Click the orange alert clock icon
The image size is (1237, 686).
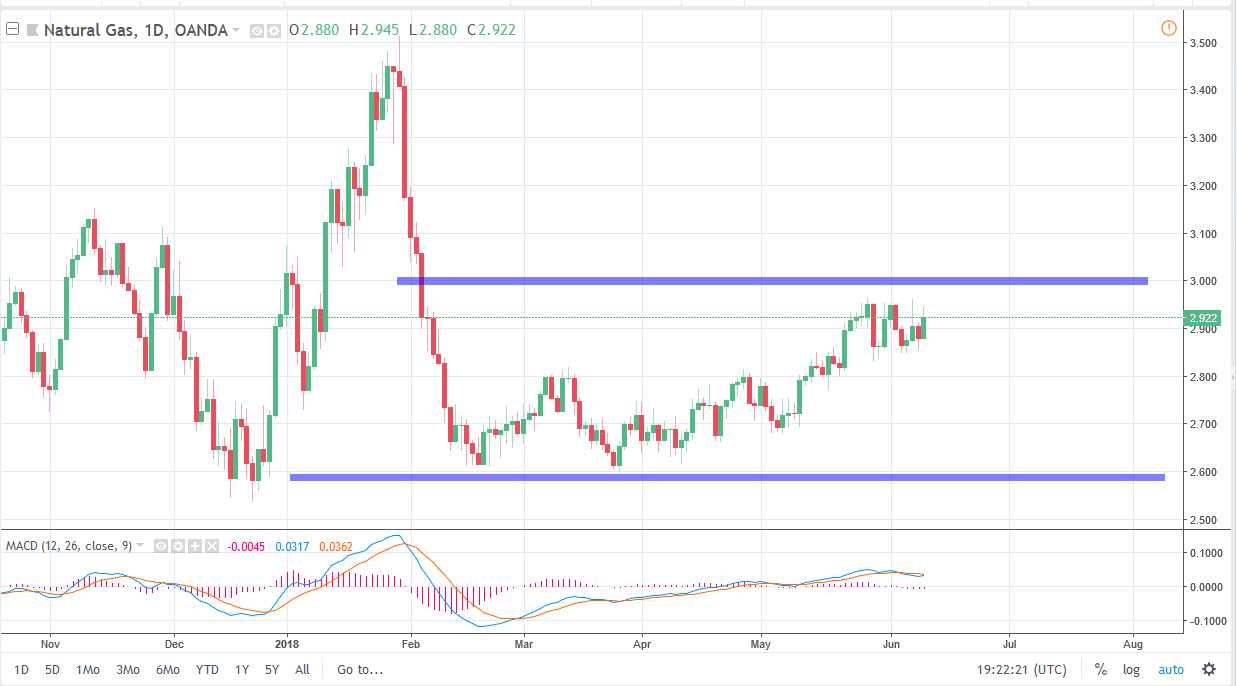click(1169, 28)
